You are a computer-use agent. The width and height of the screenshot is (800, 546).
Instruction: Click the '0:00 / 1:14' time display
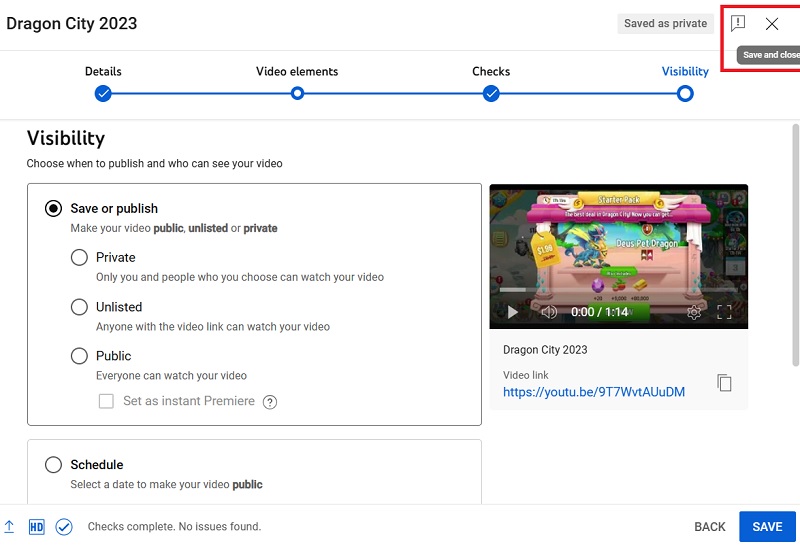(599, 312)
